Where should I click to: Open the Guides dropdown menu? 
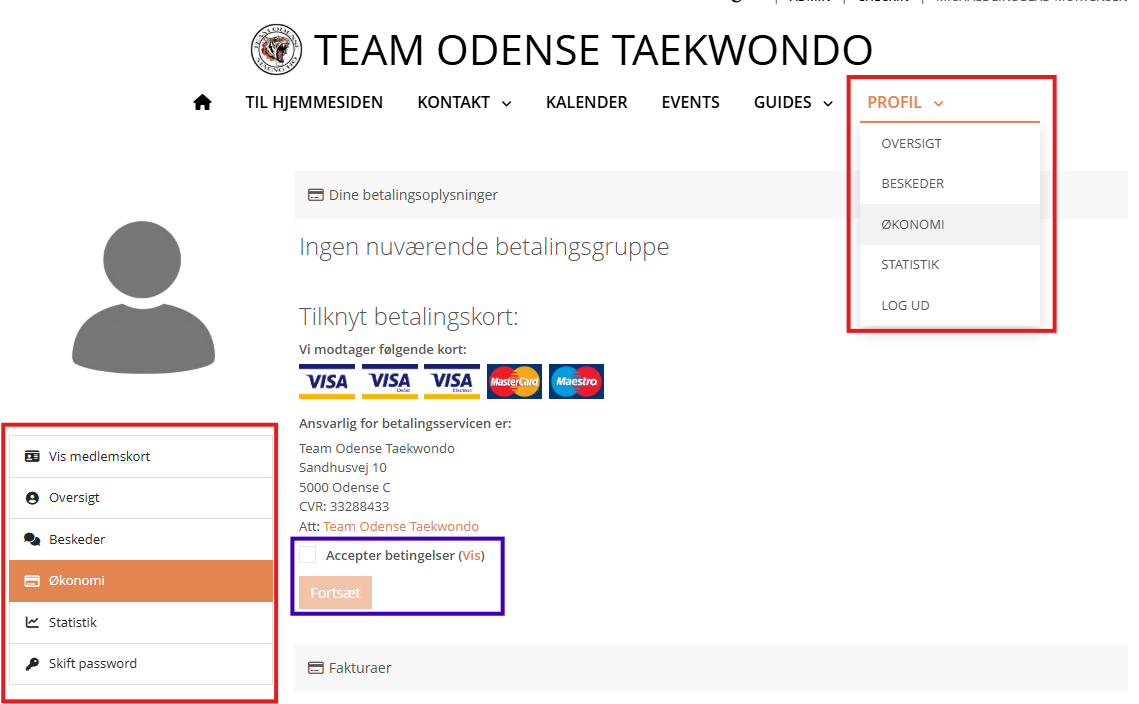793,102
